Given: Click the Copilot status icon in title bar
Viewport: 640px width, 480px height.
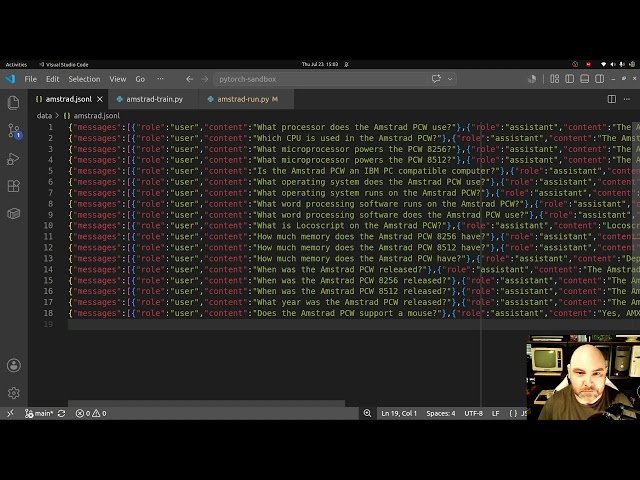Looking at the screenshot, I should pos(532,79).
